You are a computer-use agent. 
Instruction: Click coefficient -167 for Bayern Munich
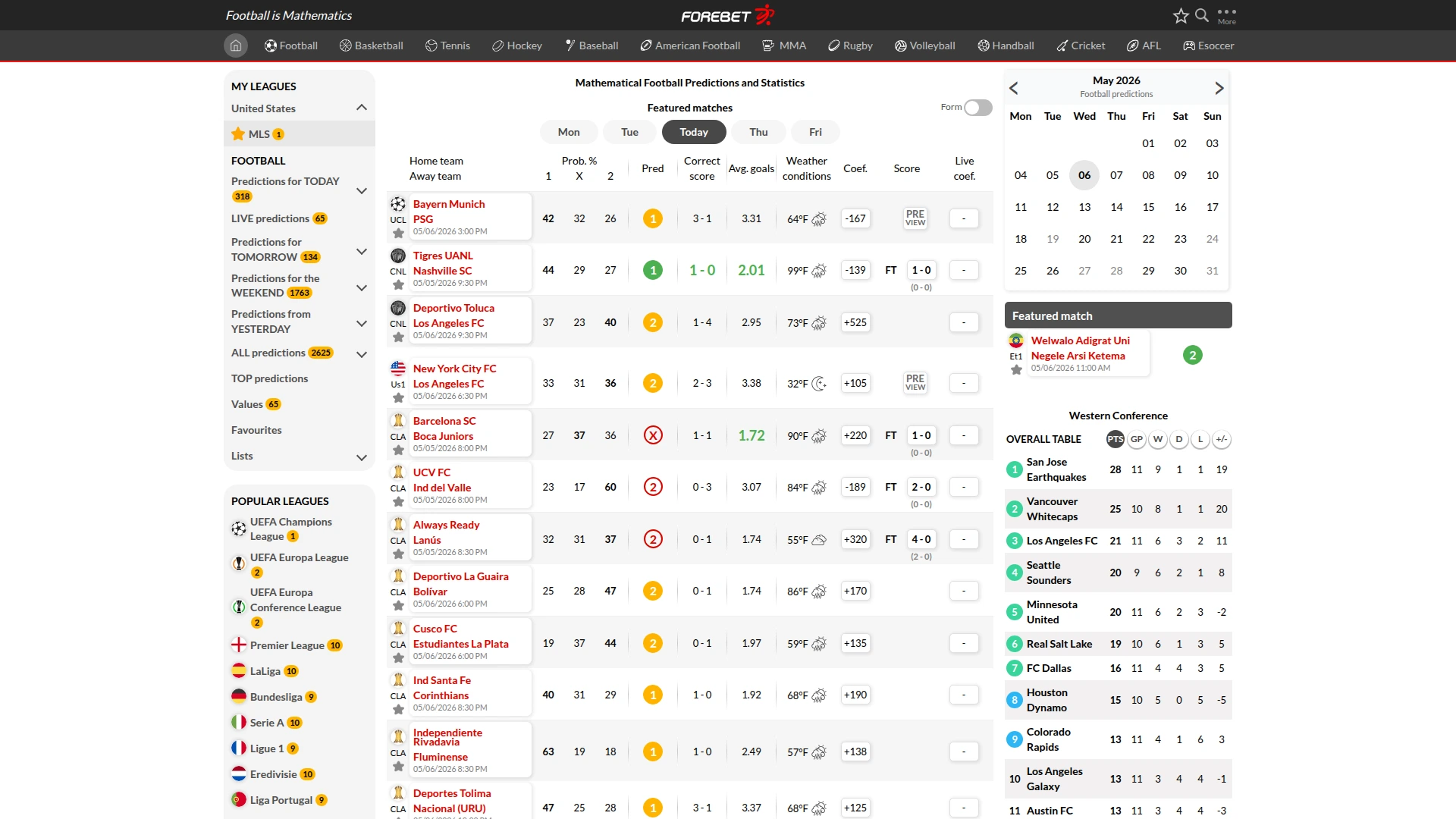point(855,218)
